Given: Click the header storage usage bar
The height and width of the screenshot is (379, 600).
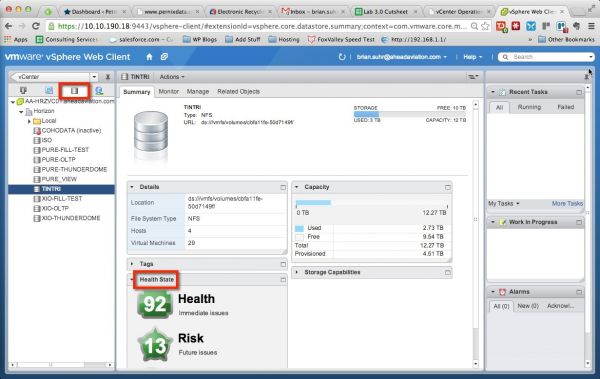Looking at the screenshot, I should coord(409,114).
